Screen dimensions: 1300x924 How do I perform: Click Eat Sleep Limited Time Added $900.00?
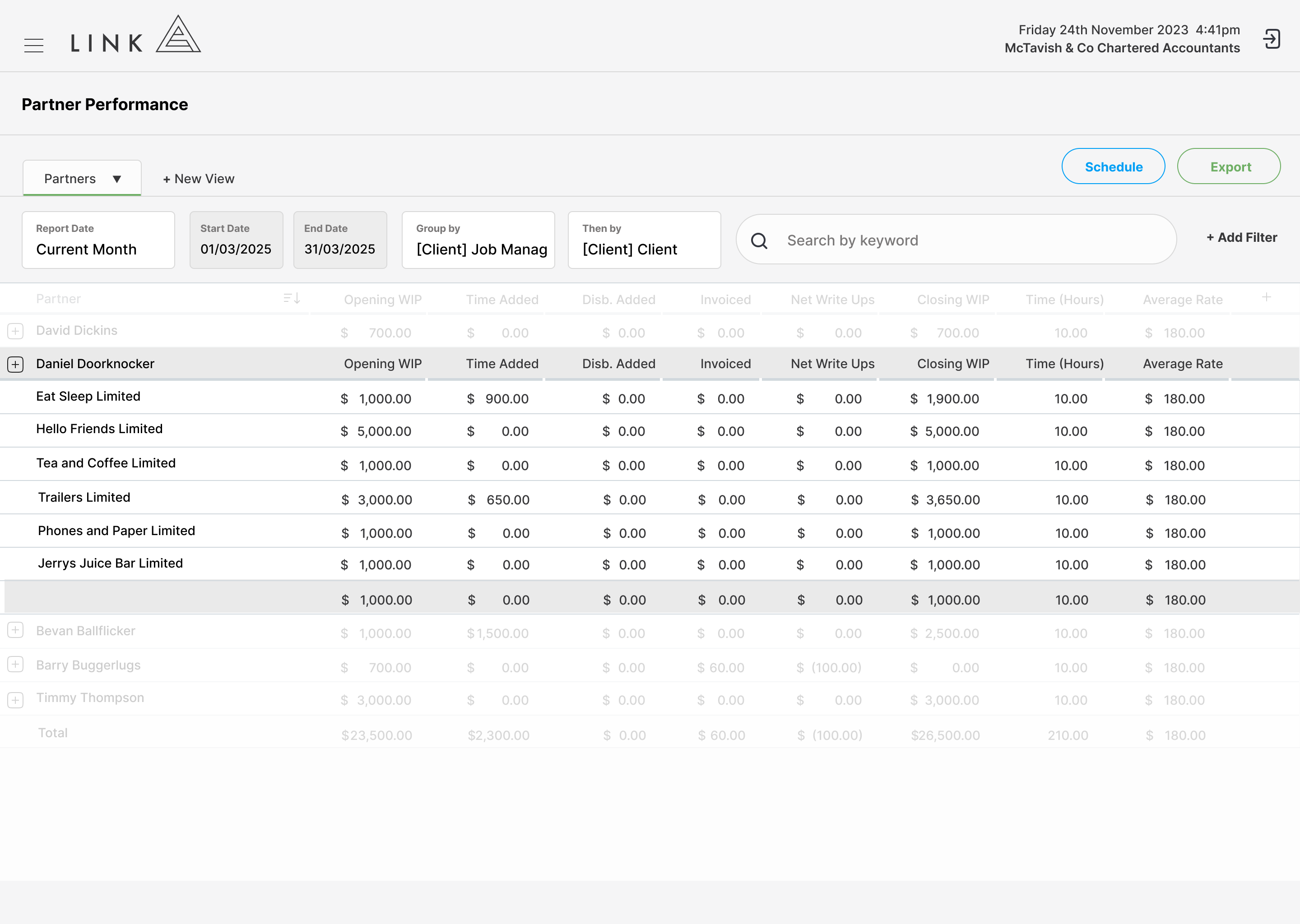(497, 399)
